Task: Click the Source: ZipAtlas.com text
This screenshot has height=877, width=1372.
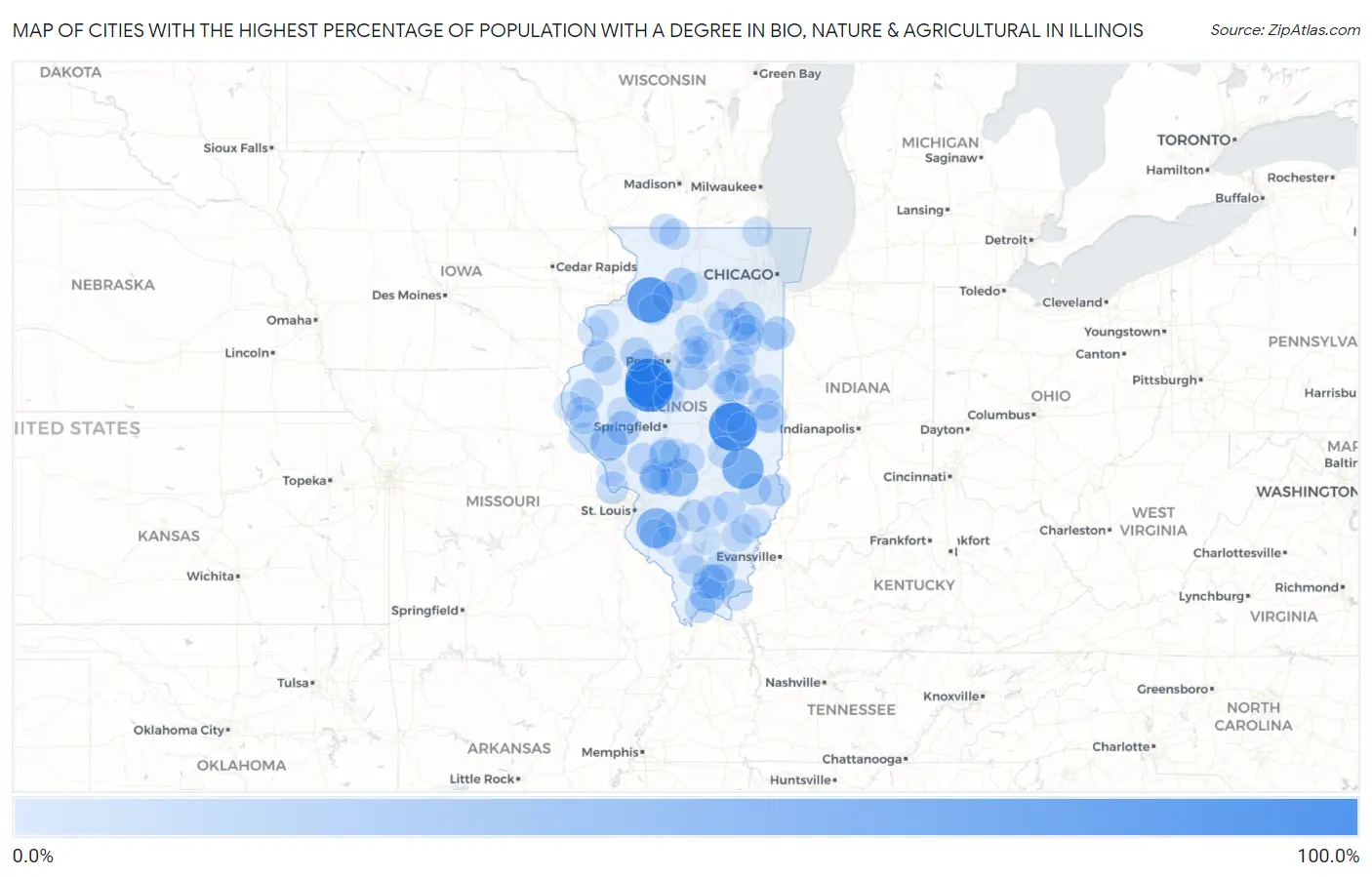Action: [x=1285, y=30]
